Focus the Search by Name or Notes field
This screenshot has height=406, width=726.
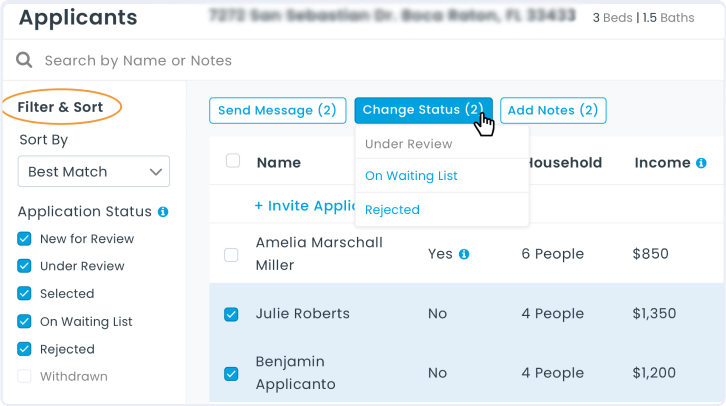click(x=300, y=61)
